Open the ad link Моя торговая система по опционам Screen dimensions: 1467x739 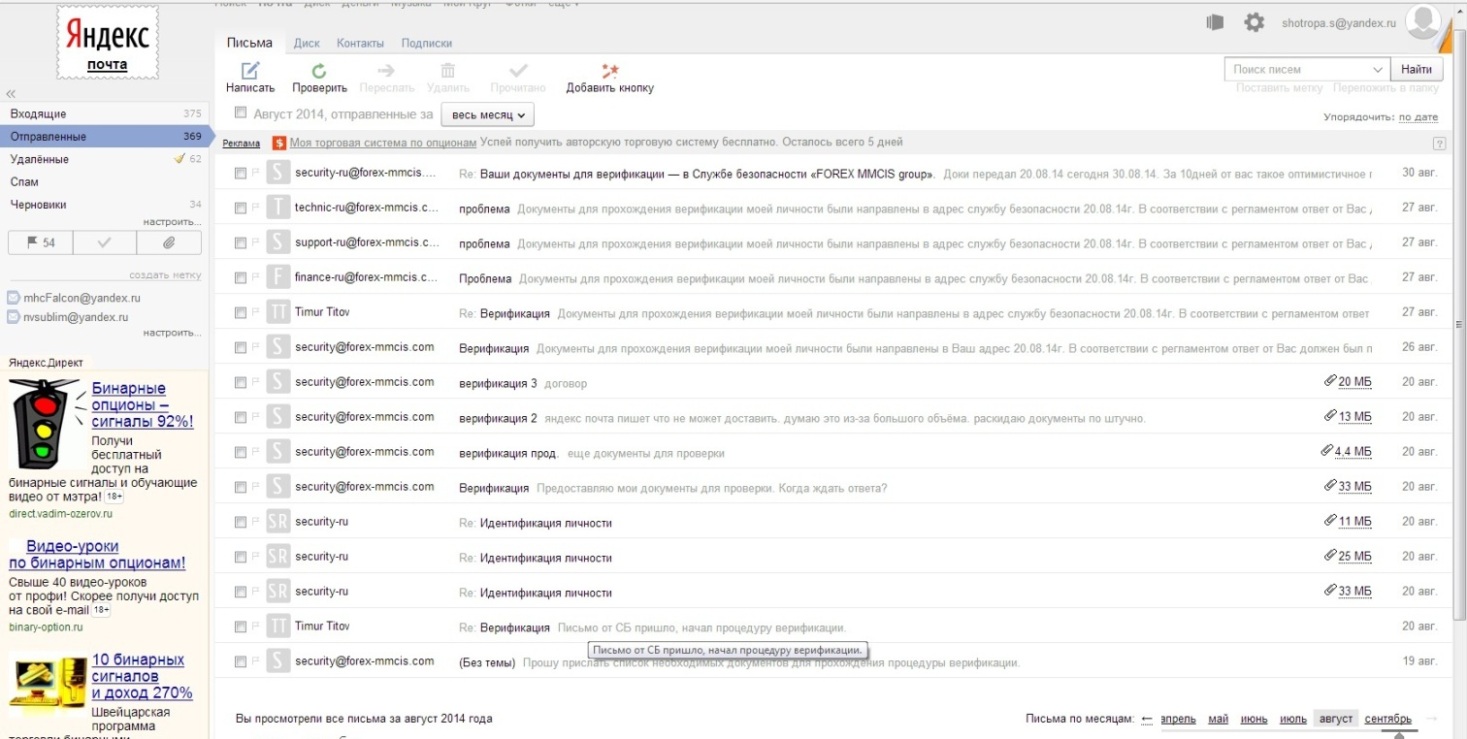point(383,143)
